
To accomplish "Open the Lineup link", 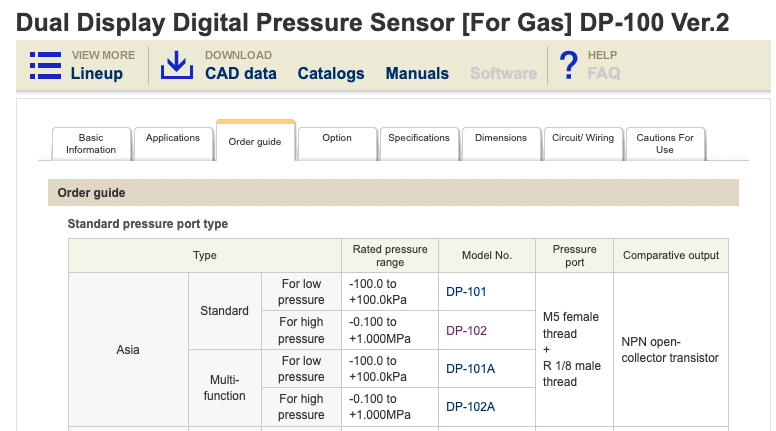I will (97, 73).
